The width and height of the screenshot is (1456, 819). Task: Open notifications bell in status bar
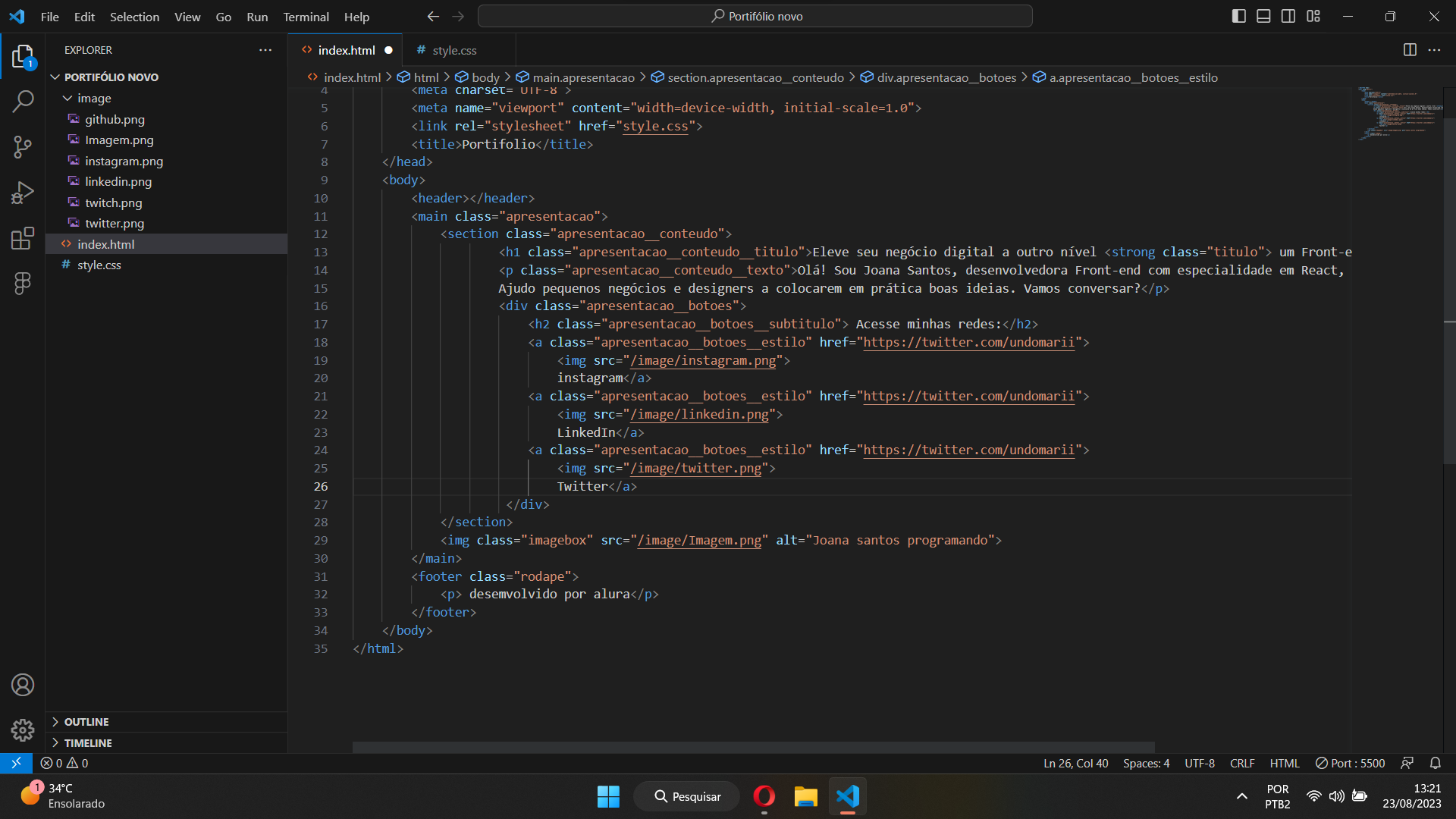coord(1435,763)
